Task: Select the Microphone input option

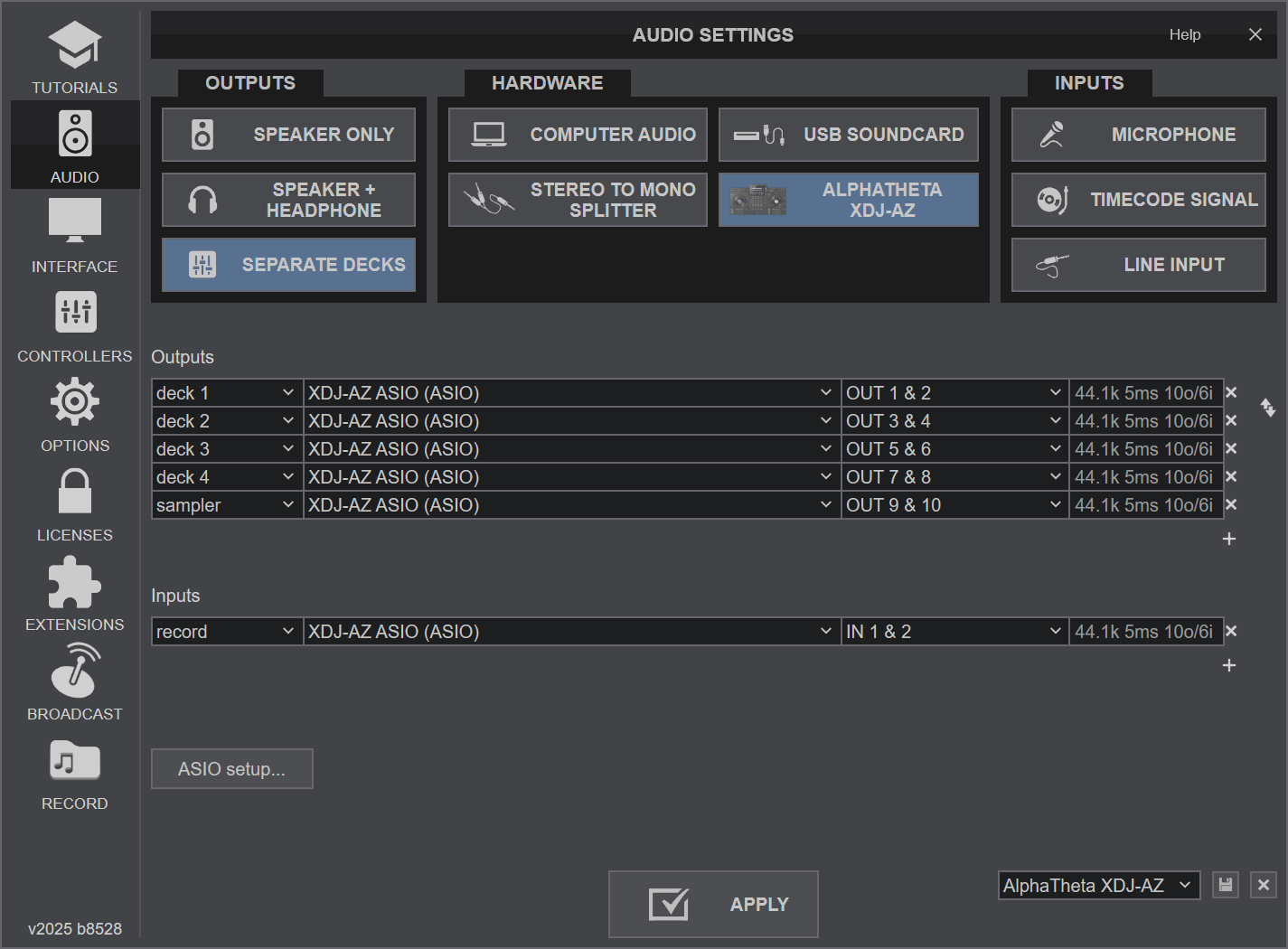Action: [1138, 135]
